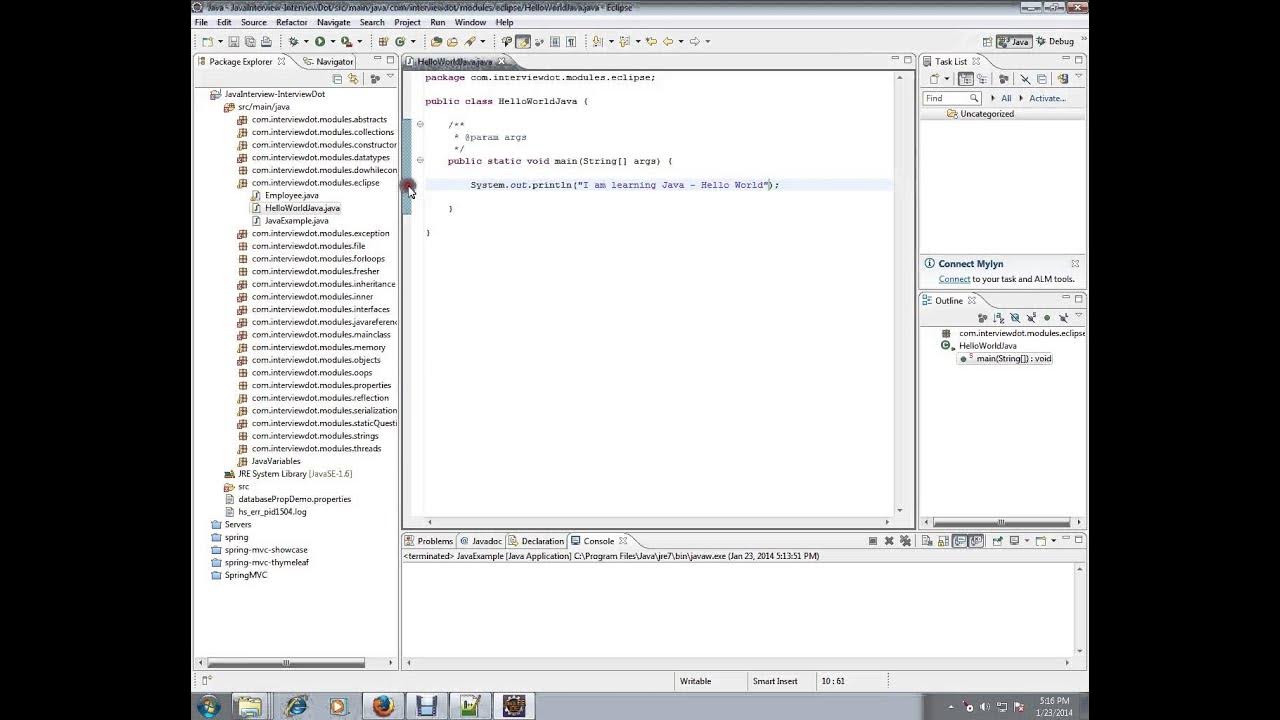
Task: Click the Last Edit Location arrow icon
Action: pos(651,41)
